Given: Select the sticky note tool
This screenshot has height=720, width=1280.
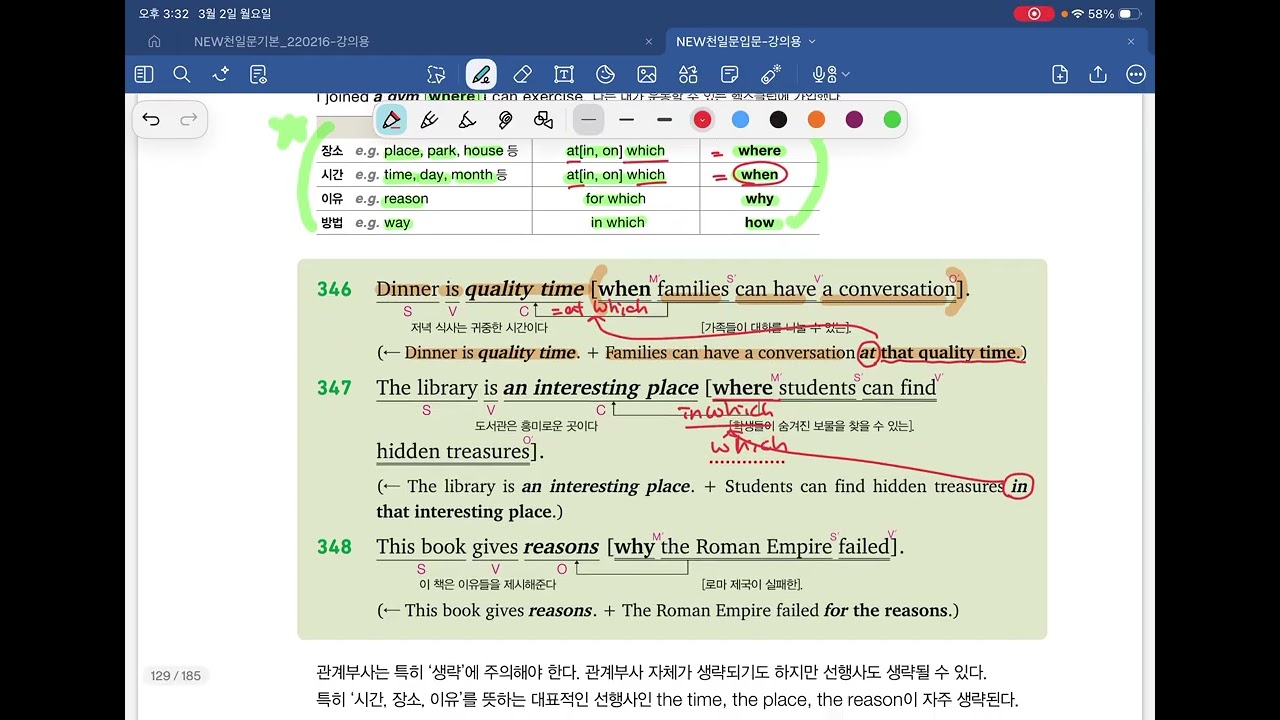Looking at the screenshot, I should 730,74.
